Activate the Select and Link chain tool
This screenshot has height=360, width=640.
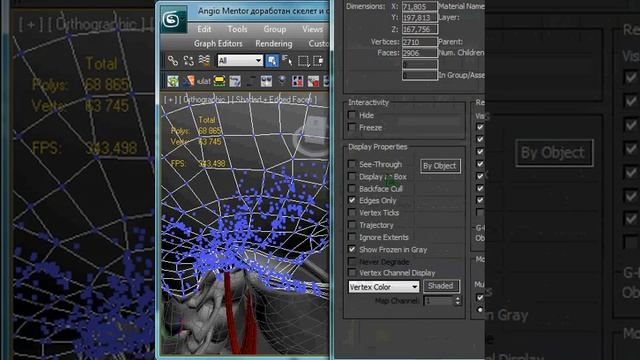pos(173,61)
